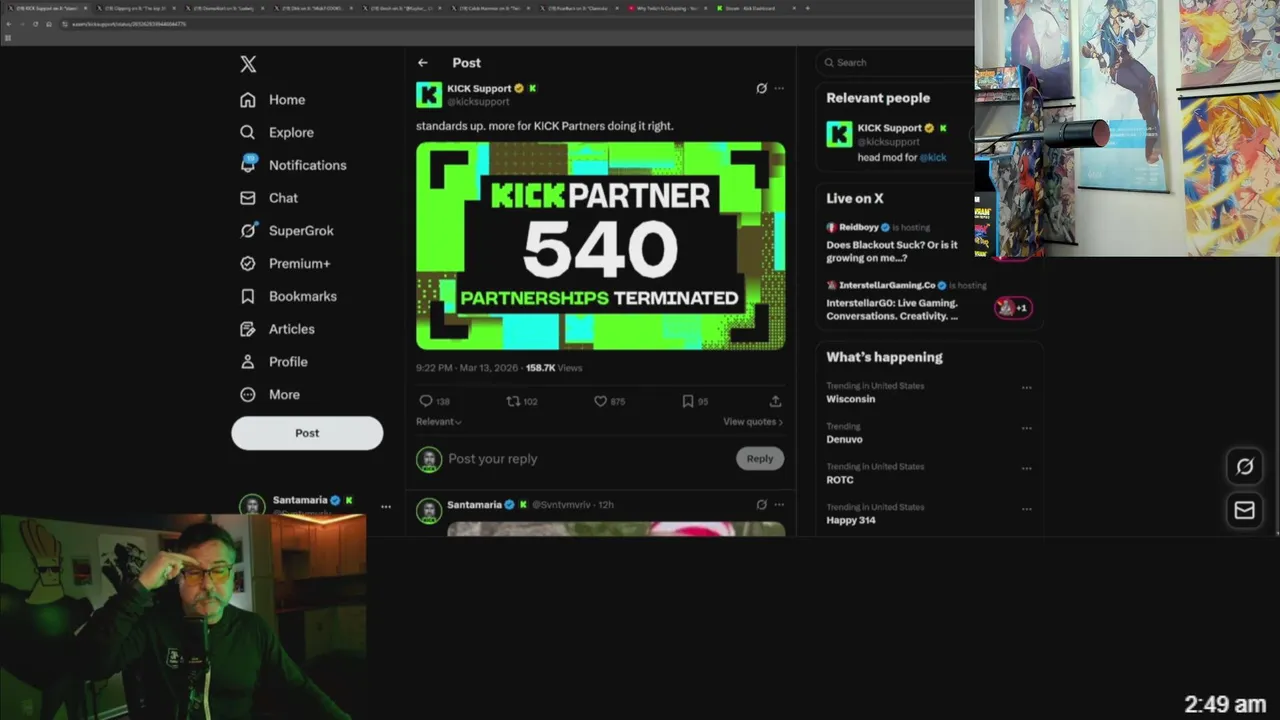1280x720 pixels.
Task: Open a new browser tab
Action: click(808, 8)
